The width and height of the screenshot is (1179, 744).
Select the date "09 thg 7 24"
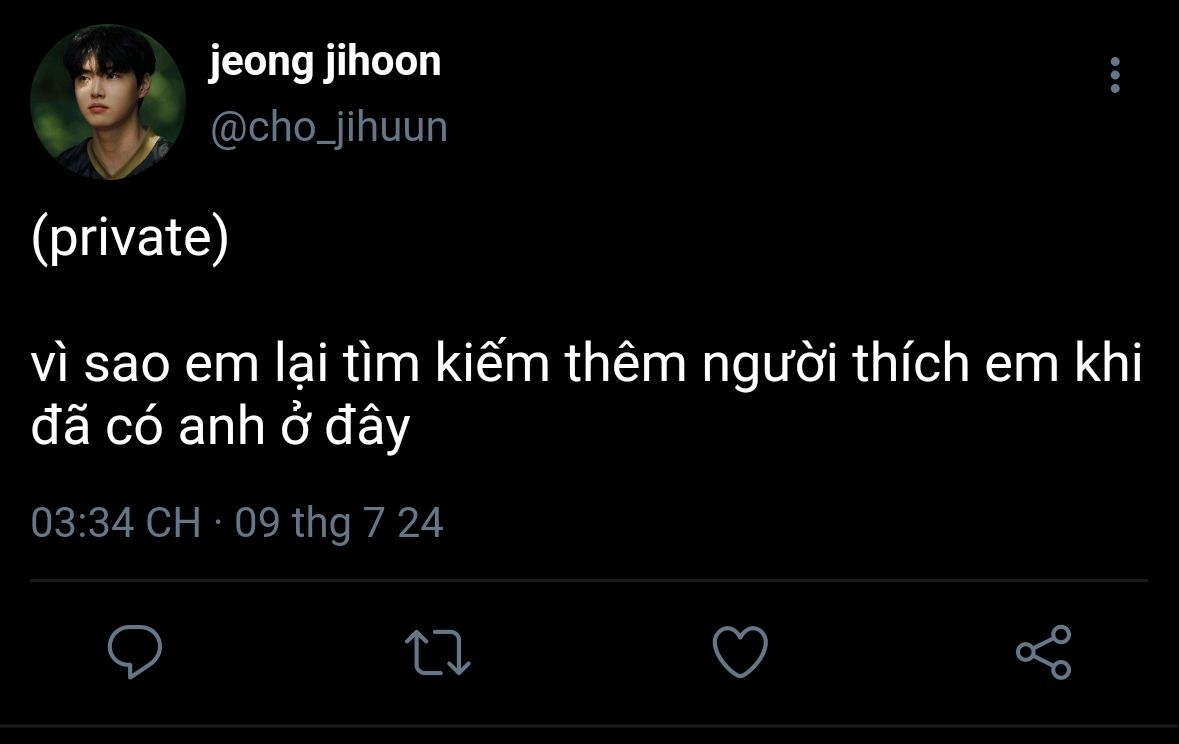click(339, 523)
